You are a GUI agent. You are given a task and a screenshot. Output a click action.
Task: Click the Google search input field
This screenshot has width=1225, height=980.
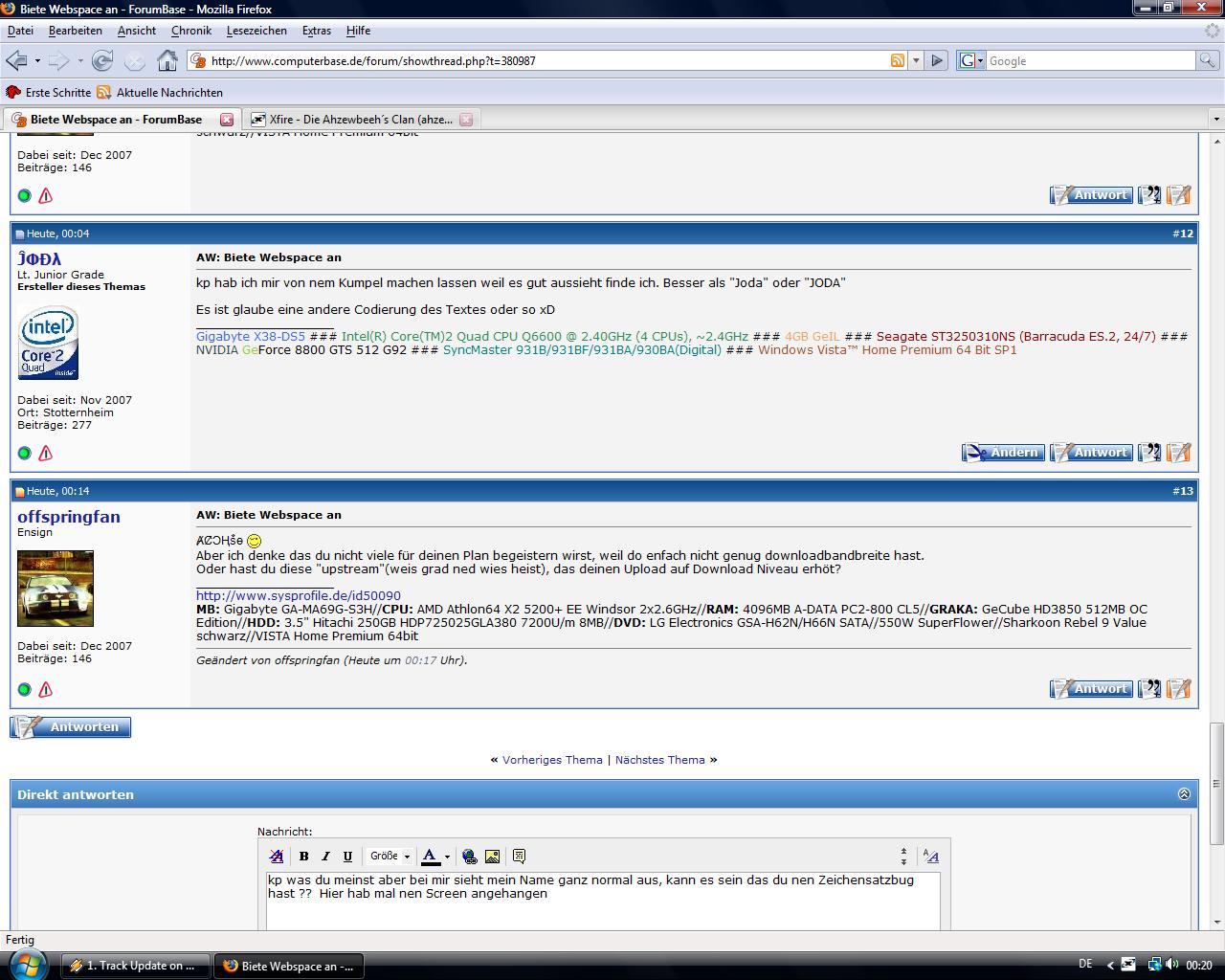[x=1091, y=60]
